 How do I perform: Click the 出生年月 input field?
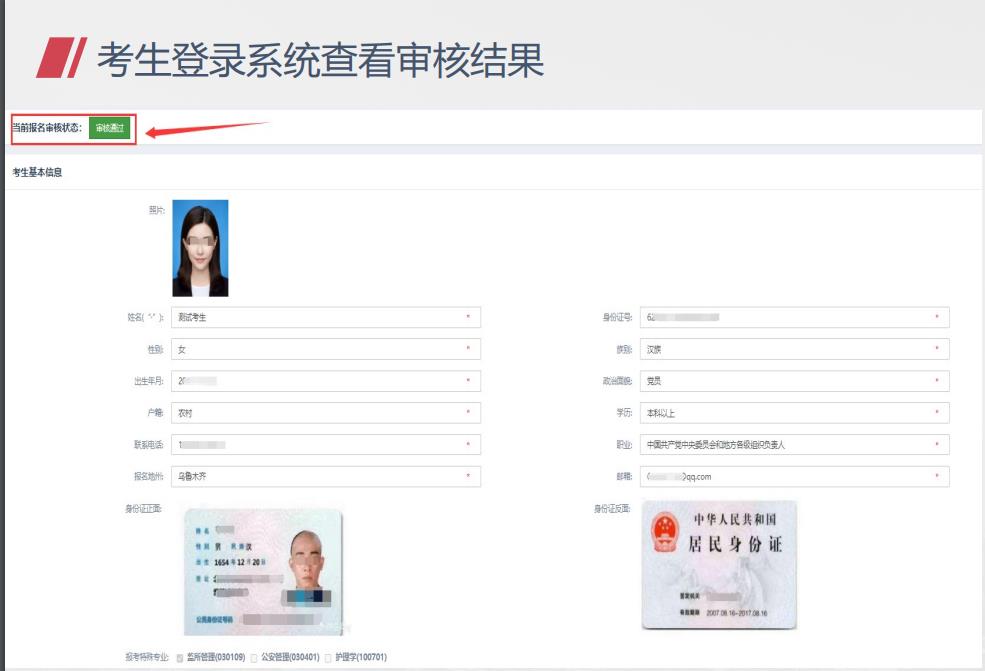(x=325, y=381)
